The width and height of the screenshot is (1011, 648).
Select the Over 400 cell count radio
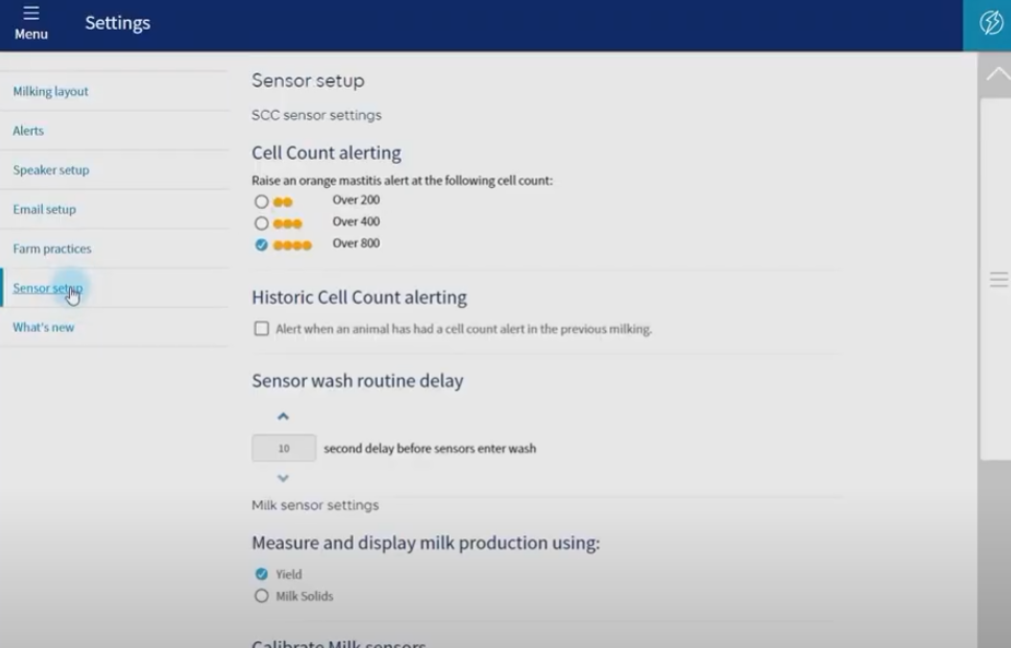(x=261, y=224)
